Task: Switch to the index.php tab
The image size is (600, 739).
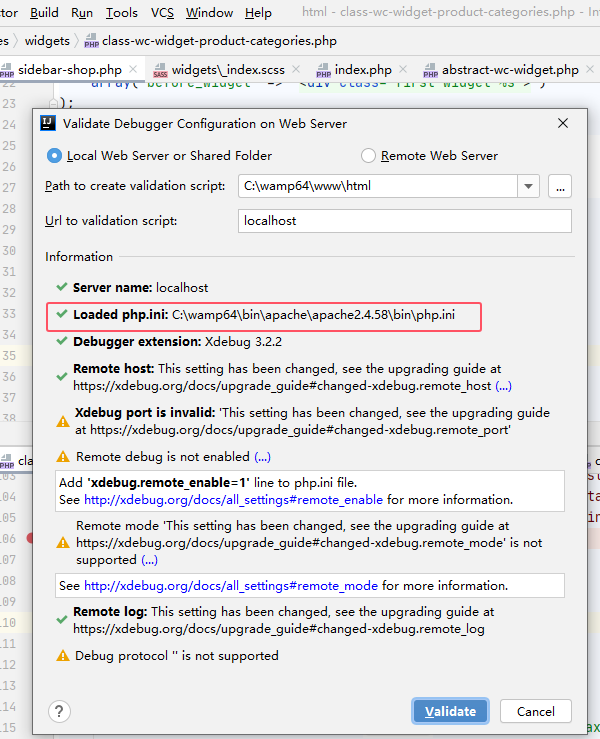Action: (x=363, y=70)
